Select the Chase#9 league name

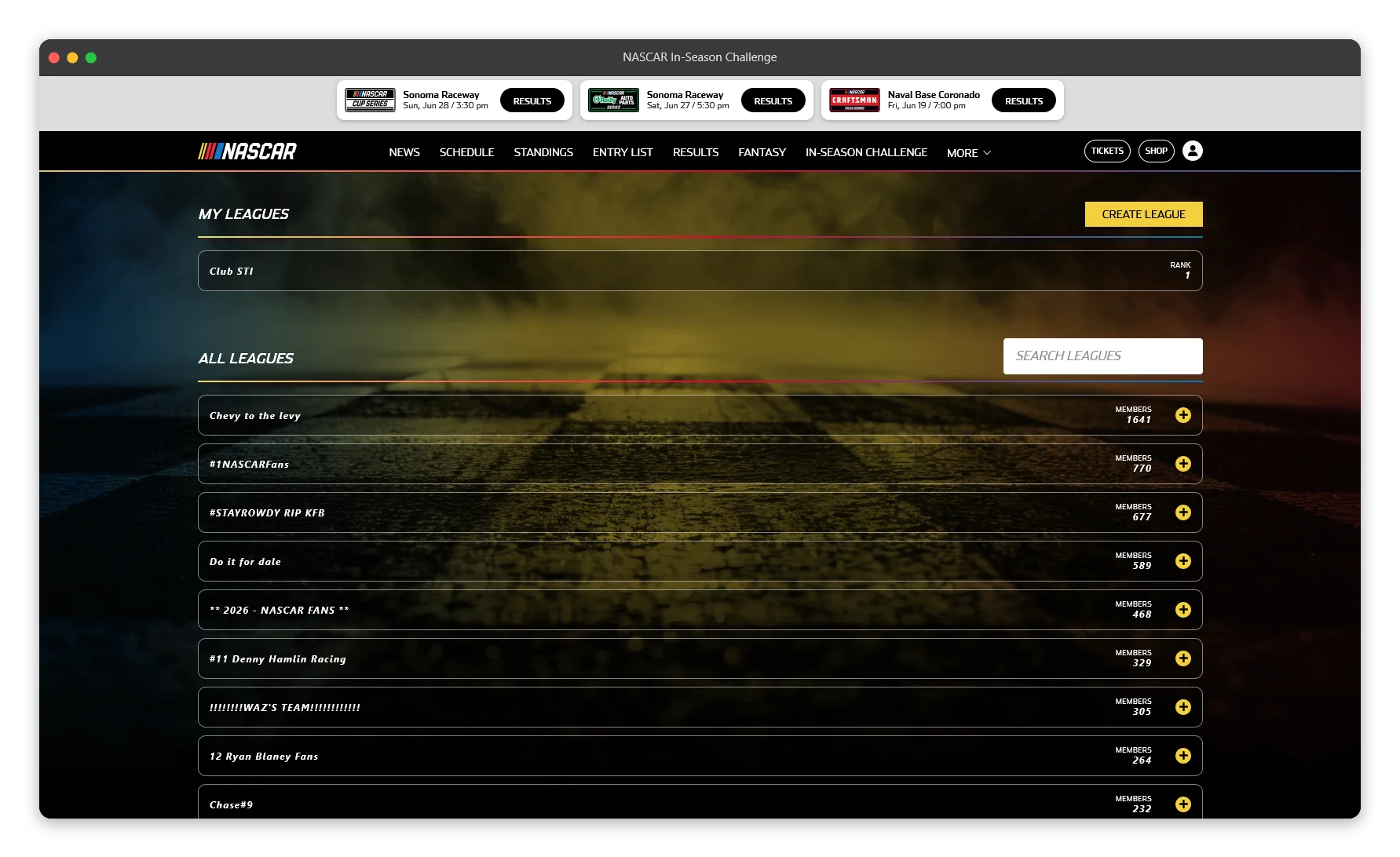tap(231, 805)
